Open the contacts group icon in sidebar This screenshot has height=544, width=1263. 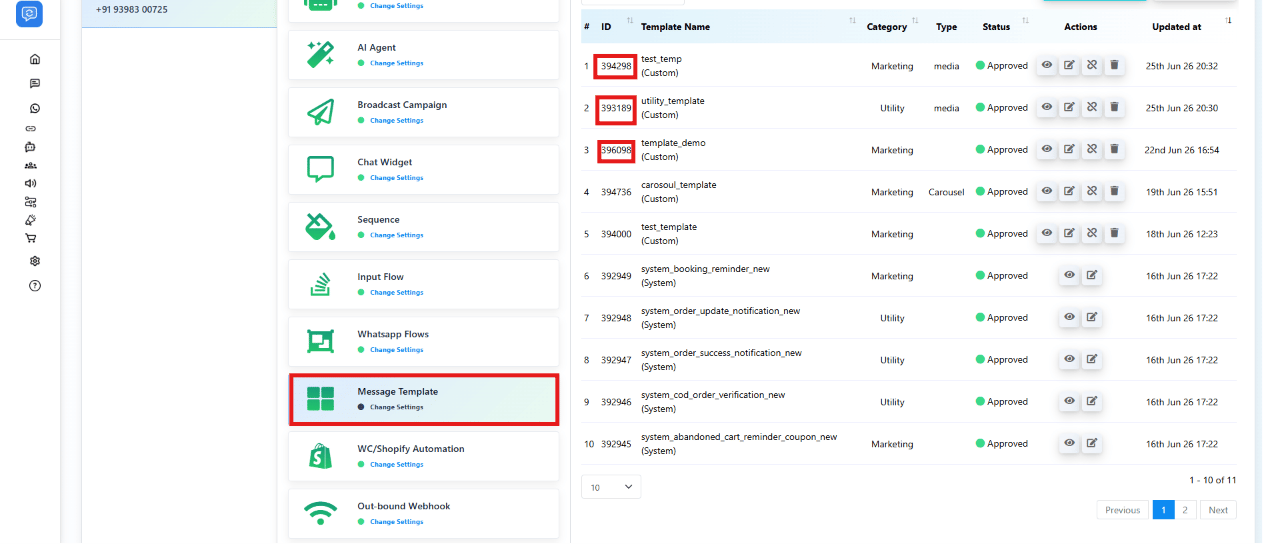point(31,165)
